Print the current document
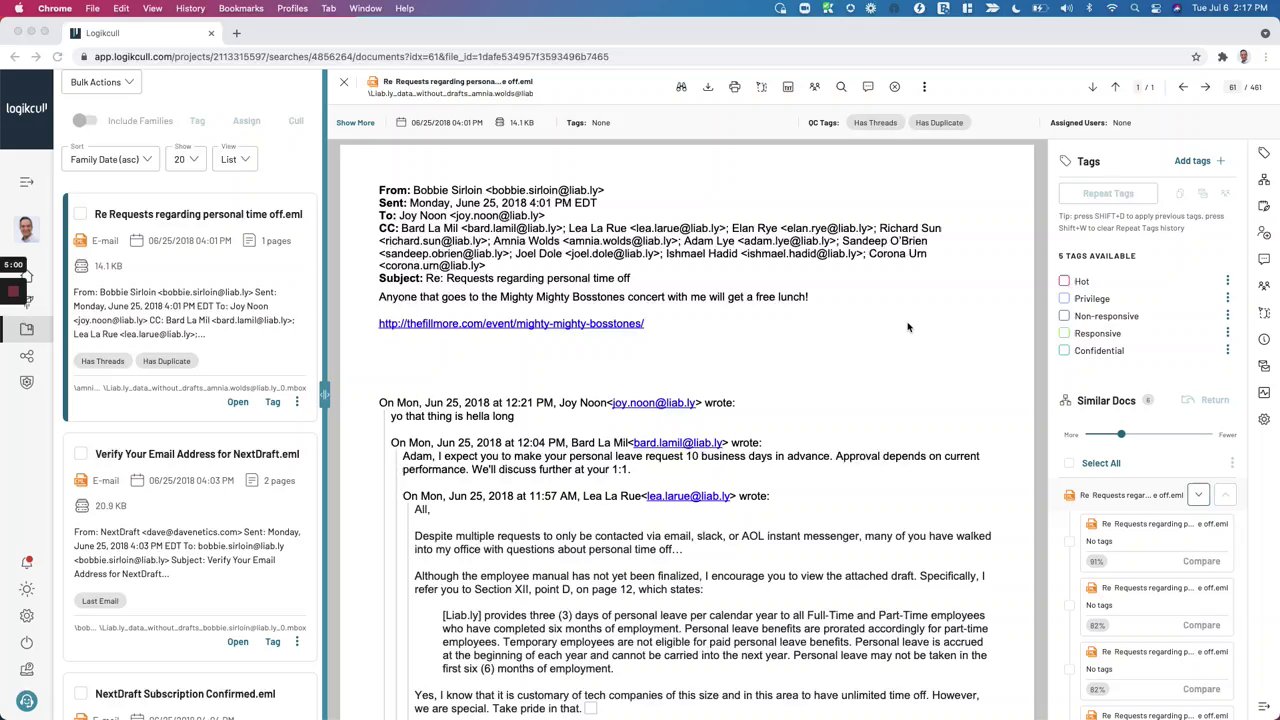The image size is (1280, 720). (734, 87)
